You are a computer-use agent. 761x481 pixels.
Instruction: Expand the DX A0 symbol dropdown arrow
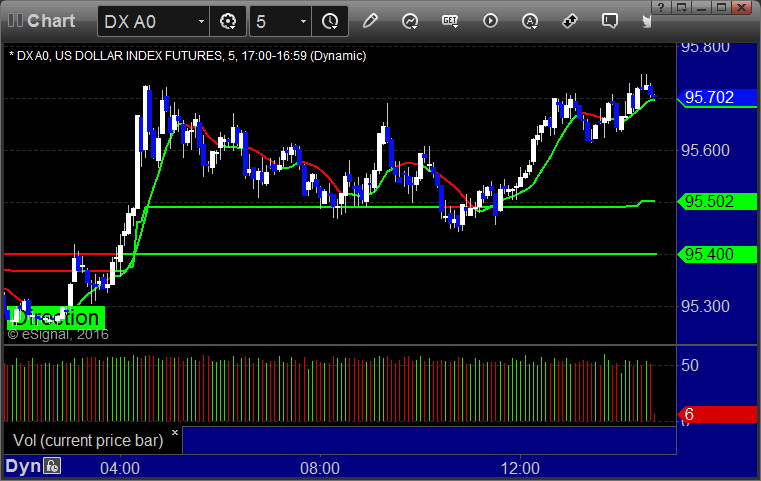click(201, 21)
